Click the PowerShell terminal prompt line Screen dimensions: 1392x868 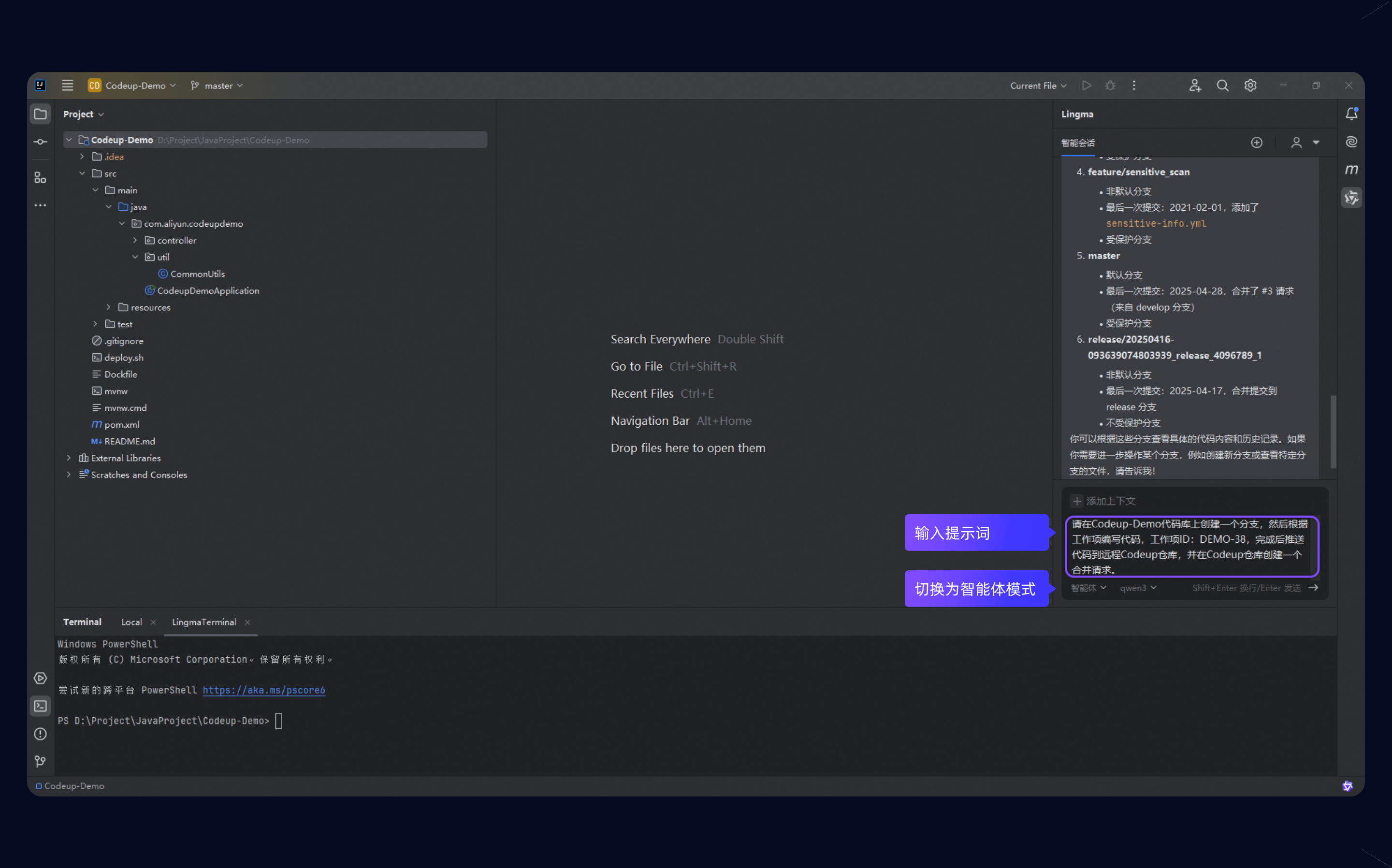(x=170, y=721)
